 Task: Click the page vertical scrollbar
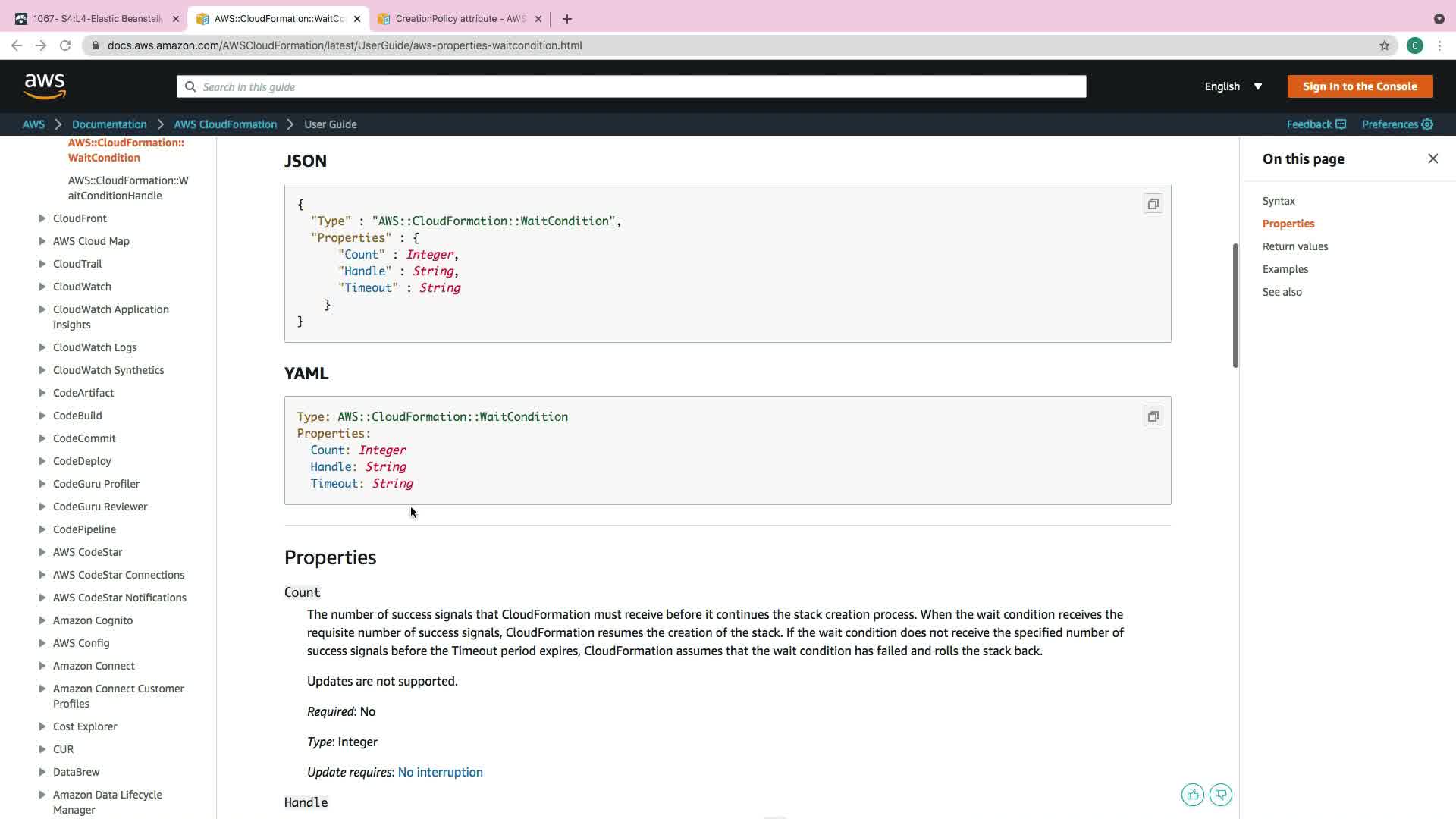point(1235,305)
